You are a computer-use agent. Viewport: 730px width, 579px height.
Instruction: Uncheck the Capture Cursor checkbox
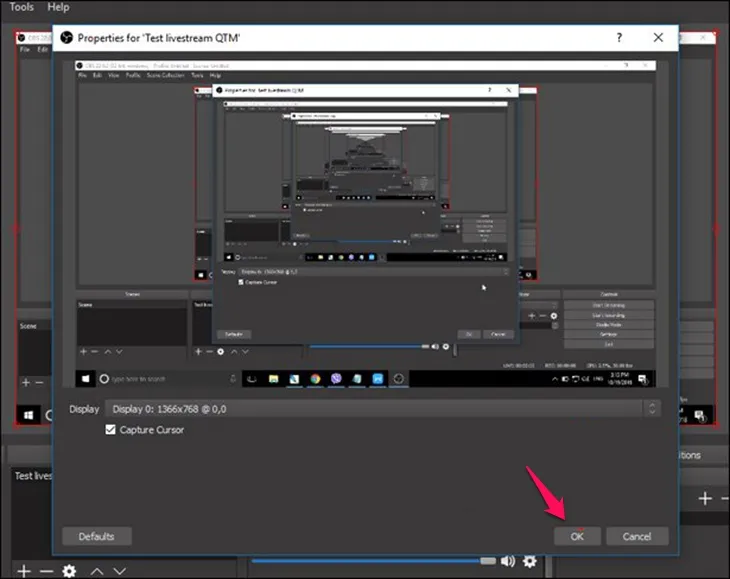110,430
